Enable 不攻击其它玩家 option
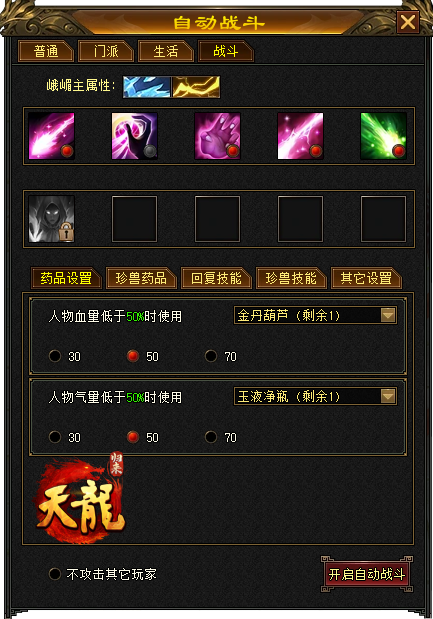 [55, 574]
